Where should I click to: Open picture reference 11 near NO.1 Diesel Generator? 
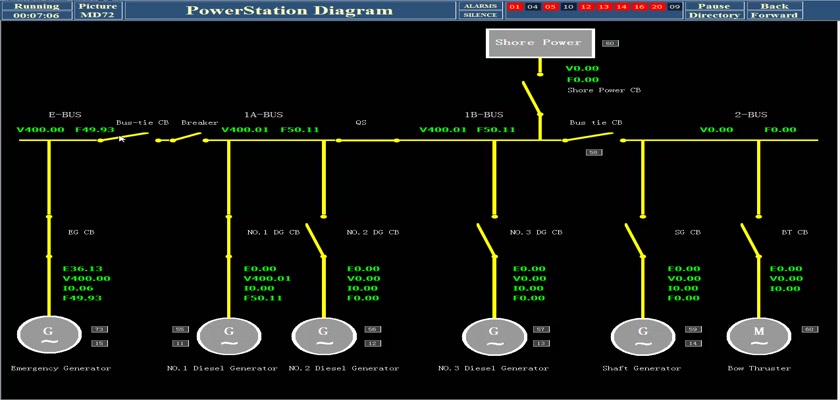click(180, 343)
